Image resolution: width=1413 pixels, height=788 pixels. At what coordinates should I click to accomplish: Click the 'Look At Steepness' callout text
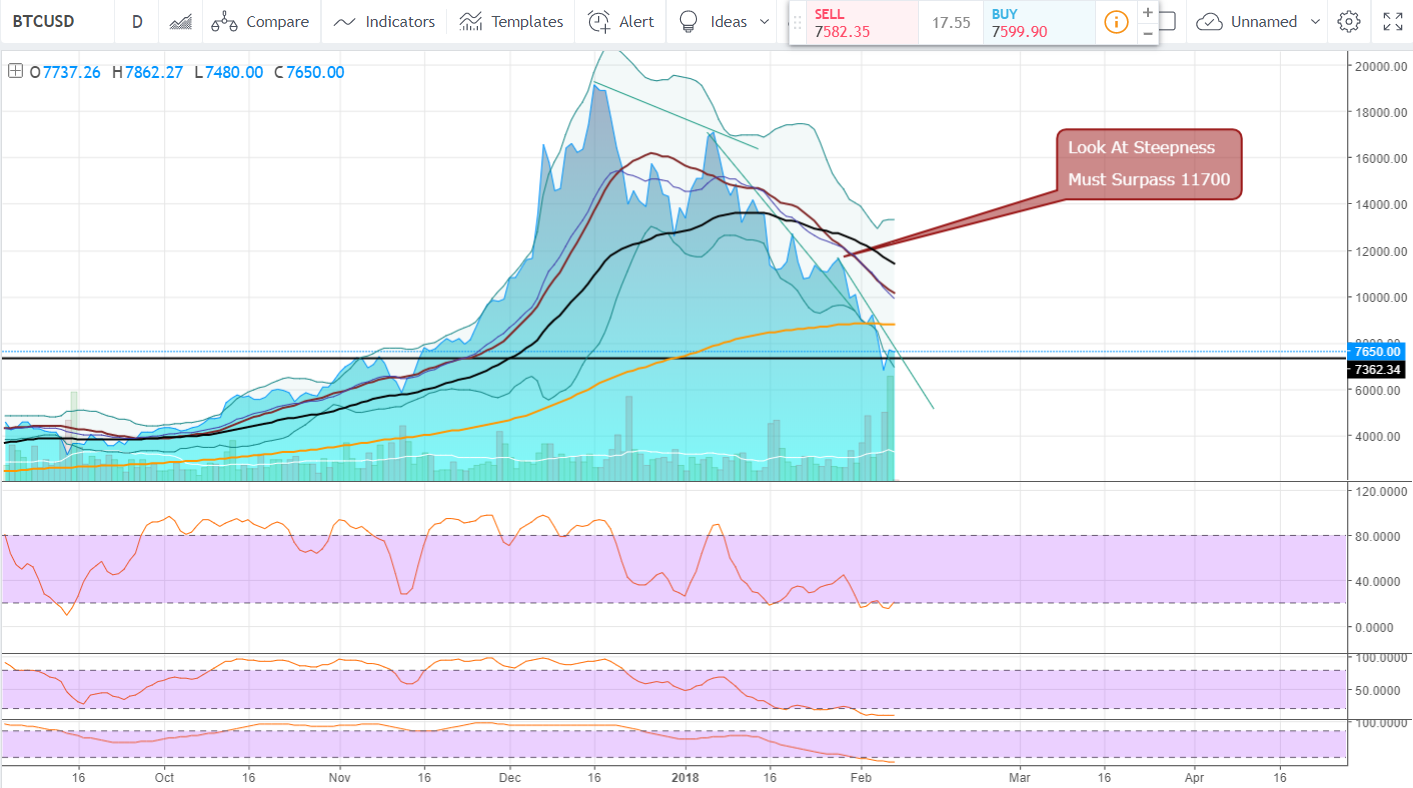point(1141,147)
